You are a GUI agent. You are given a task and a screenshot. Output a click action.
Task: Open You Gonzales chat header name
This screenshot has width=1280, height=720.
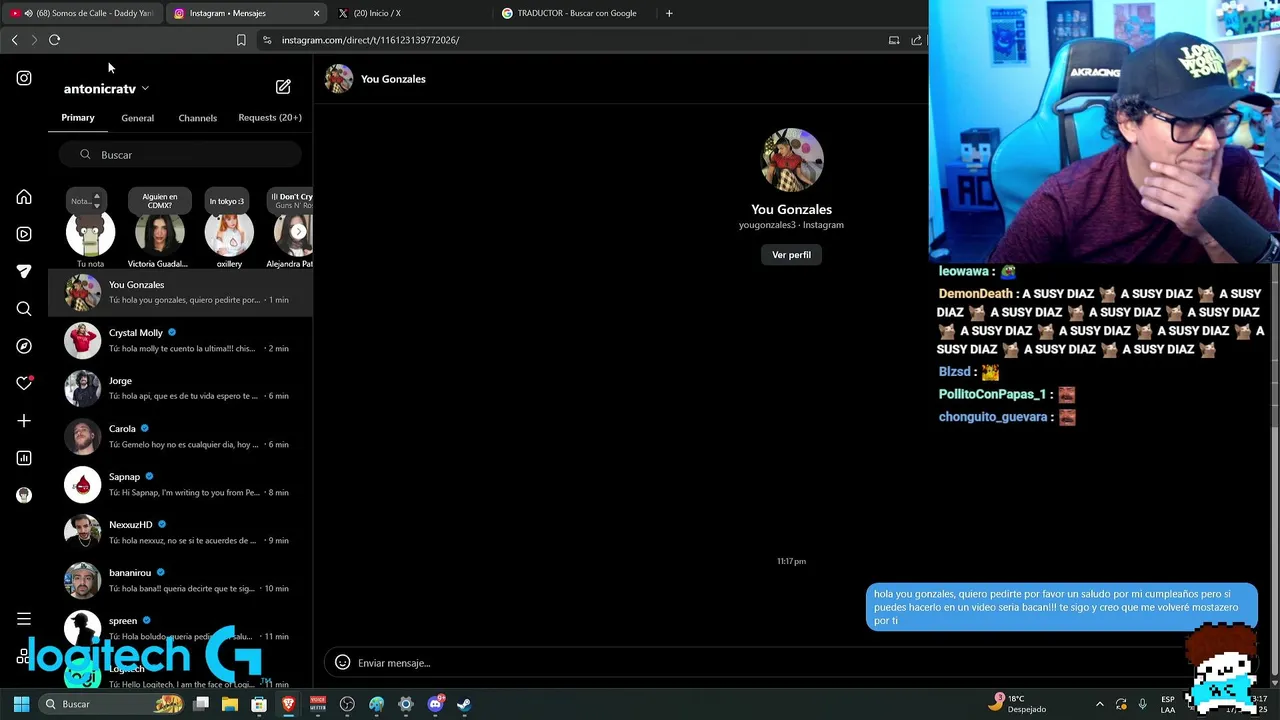pyautogui.click(x=393, y=79)
